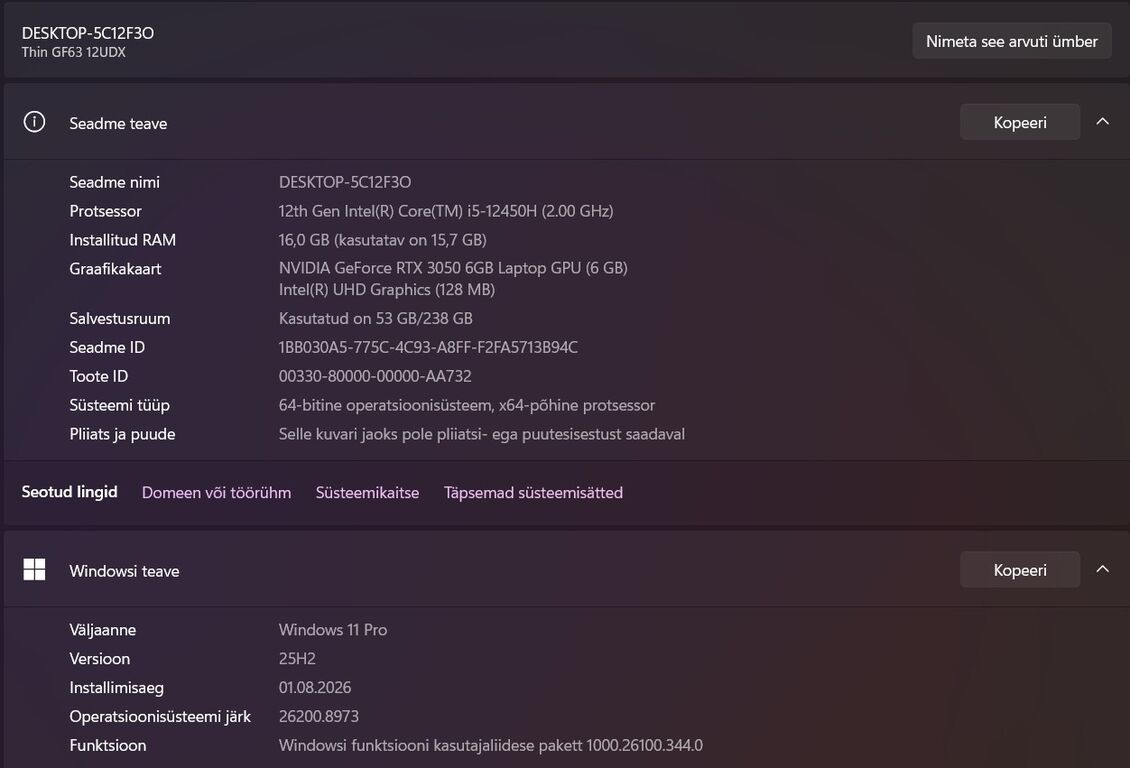
Task: Select Windows 11 Pro value
Action: point(333,629)
